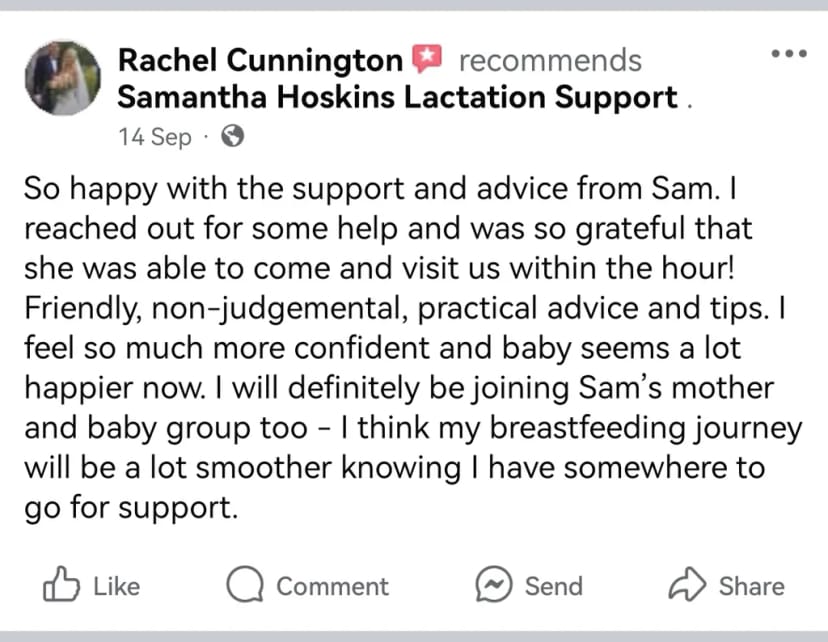Click the Share button text

tap(752, 587)
